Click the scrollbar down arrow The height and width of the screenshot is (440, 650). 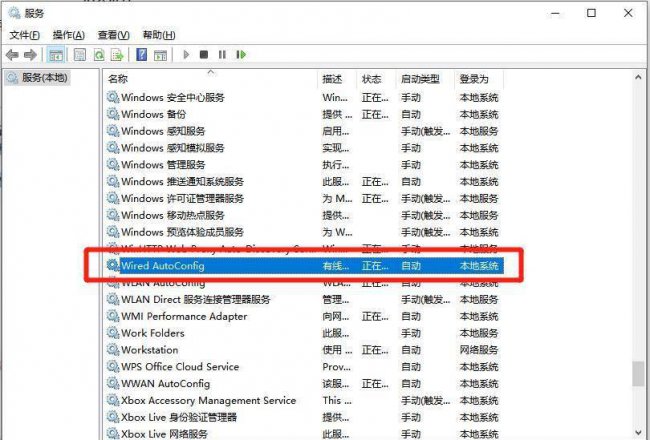(x=638, y=433)
